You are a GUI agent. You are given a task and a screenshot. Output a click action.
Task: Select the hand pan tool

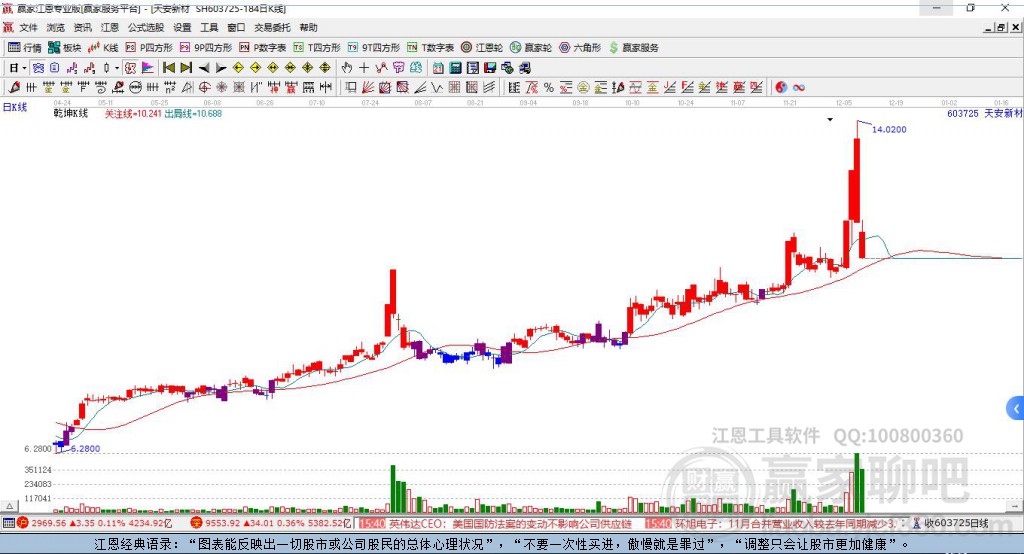click(347, 68)
